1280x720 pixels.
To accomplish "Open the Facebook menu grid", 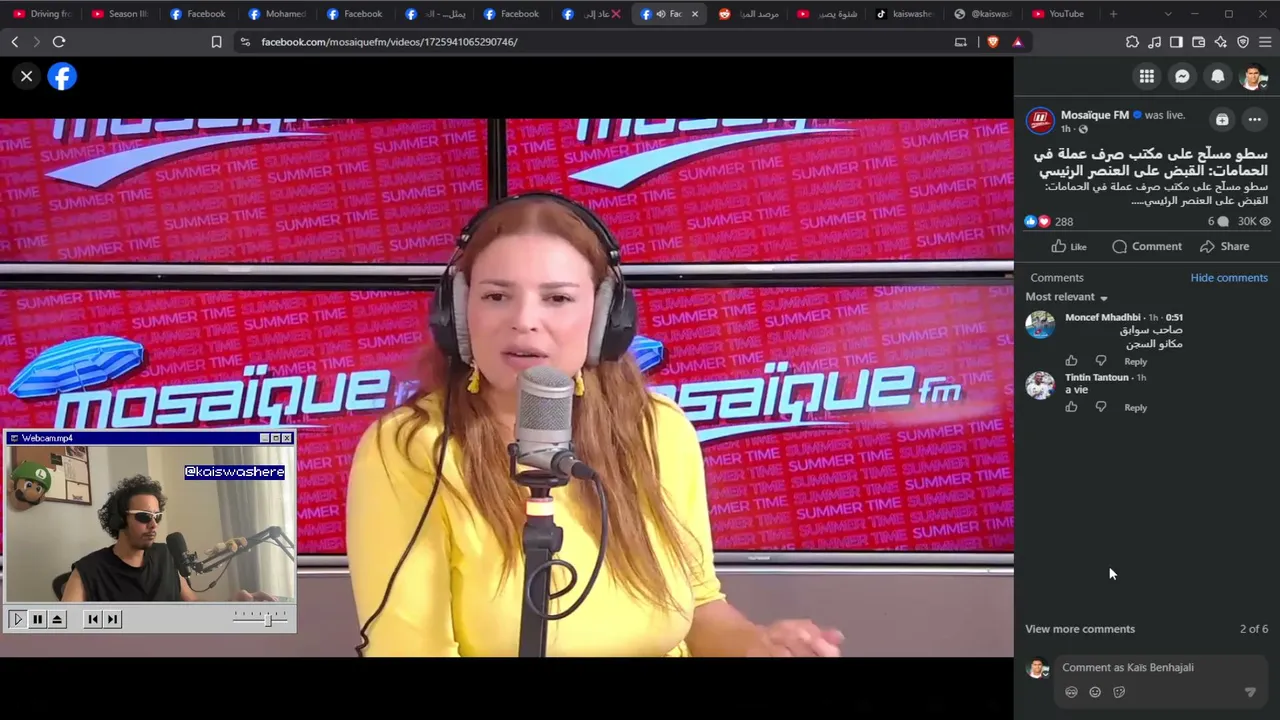I will (1147, 76).
